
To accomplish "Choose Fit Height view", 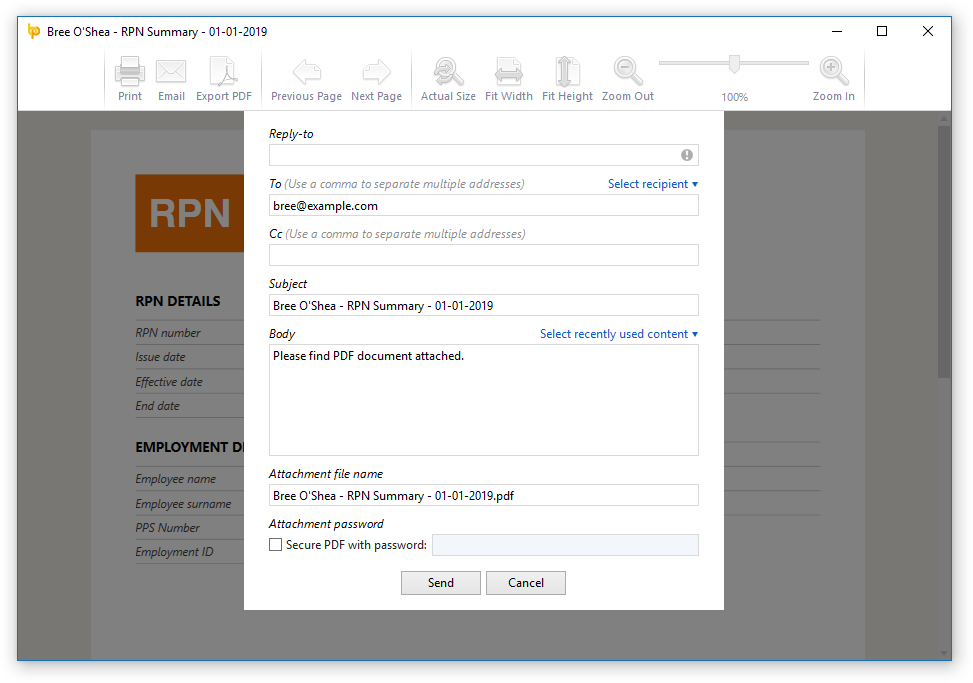I will point(567,71).
